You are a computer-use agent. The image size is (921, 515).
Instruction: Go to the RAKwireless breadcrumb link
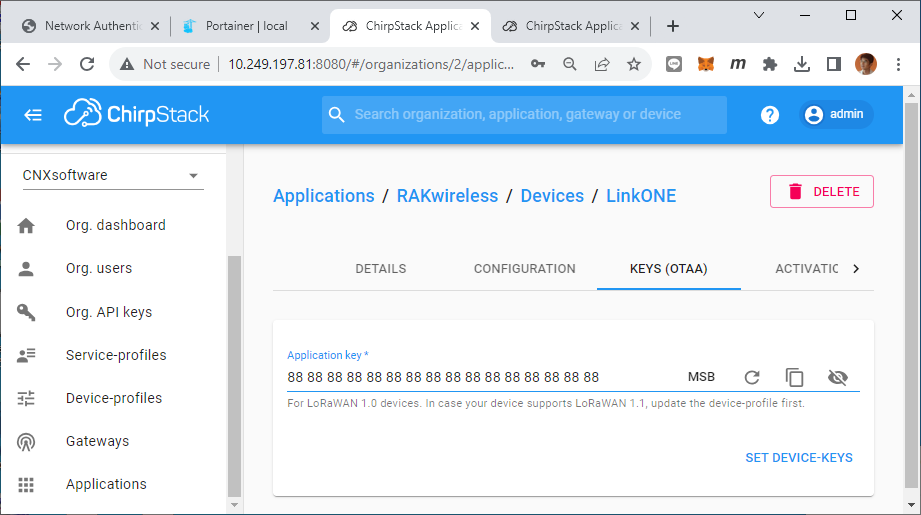tap(447, 196)
